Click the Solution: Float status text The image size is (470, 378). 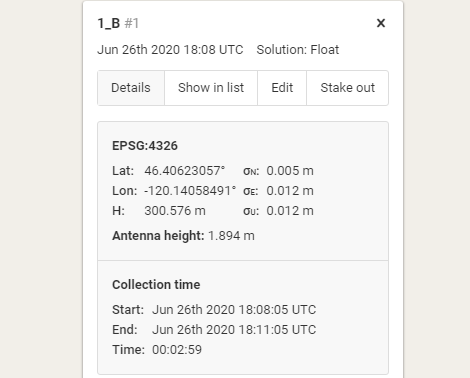[298, 50]
